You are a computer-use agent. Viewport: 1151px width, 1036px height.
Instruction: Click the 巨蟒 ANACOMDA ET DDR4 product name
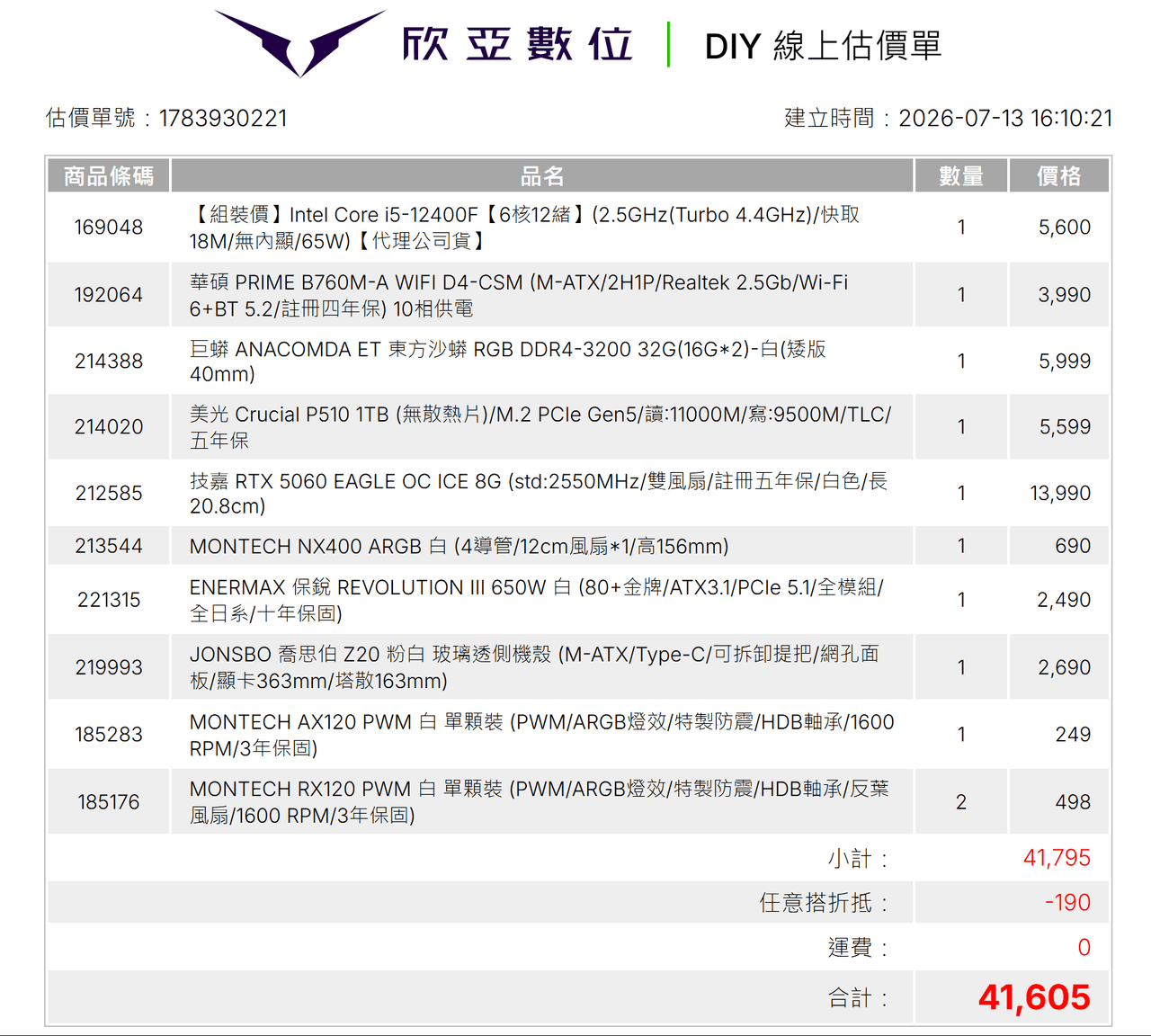pyautogui.click(x=508, y=362)
